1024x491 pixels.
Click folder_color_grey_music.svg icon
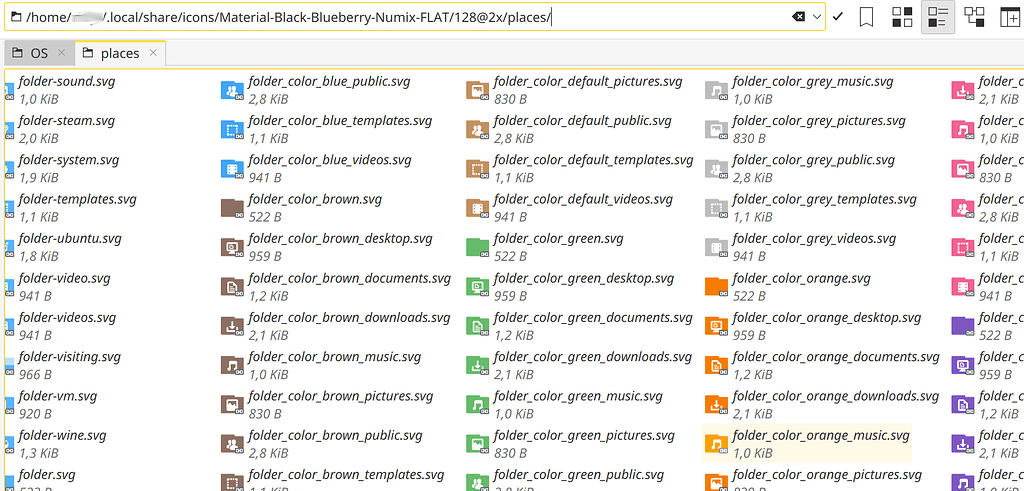[x=715, y=90]
